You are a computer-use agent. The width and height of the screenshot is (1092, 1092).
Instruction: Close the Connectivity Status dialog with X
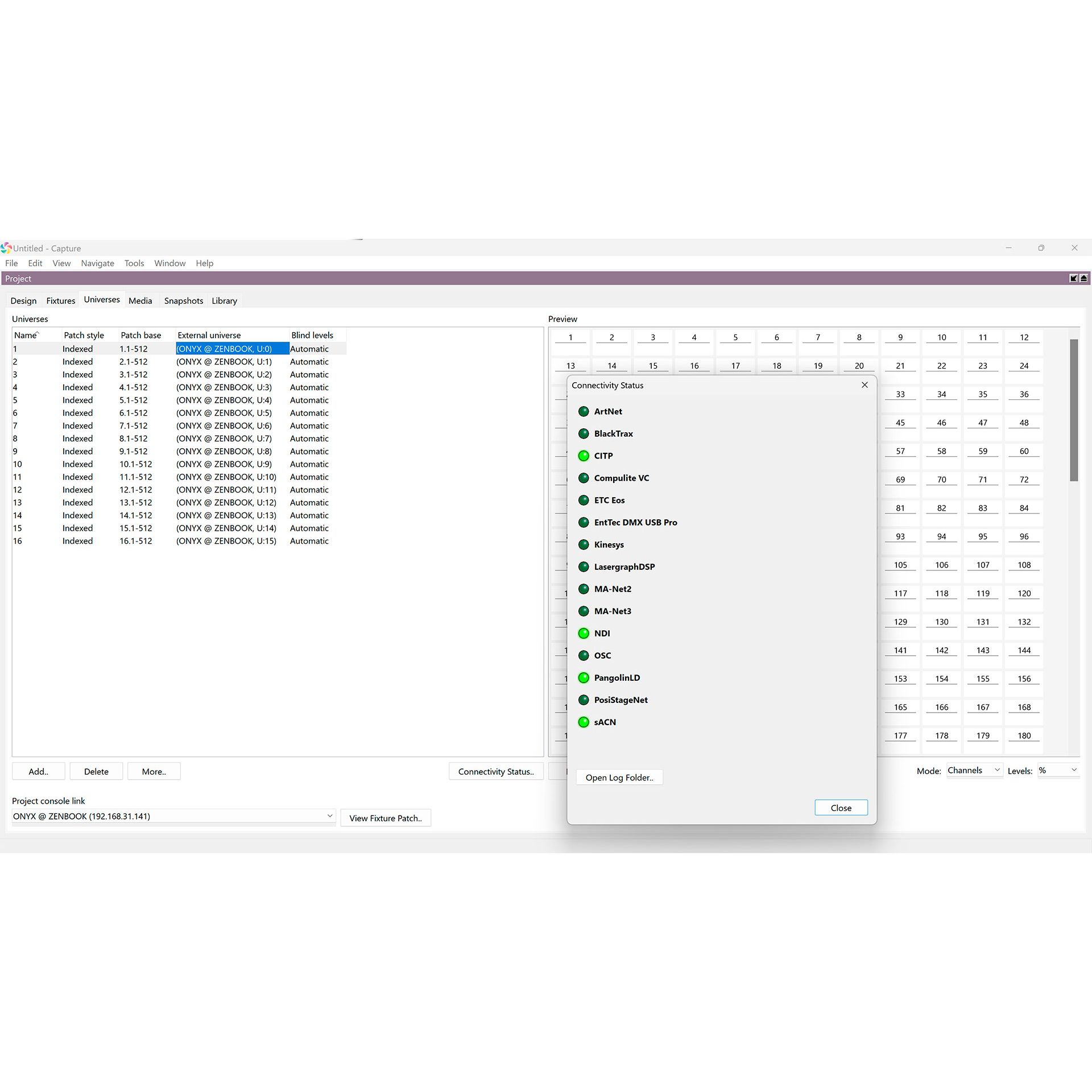coord(864,385)
